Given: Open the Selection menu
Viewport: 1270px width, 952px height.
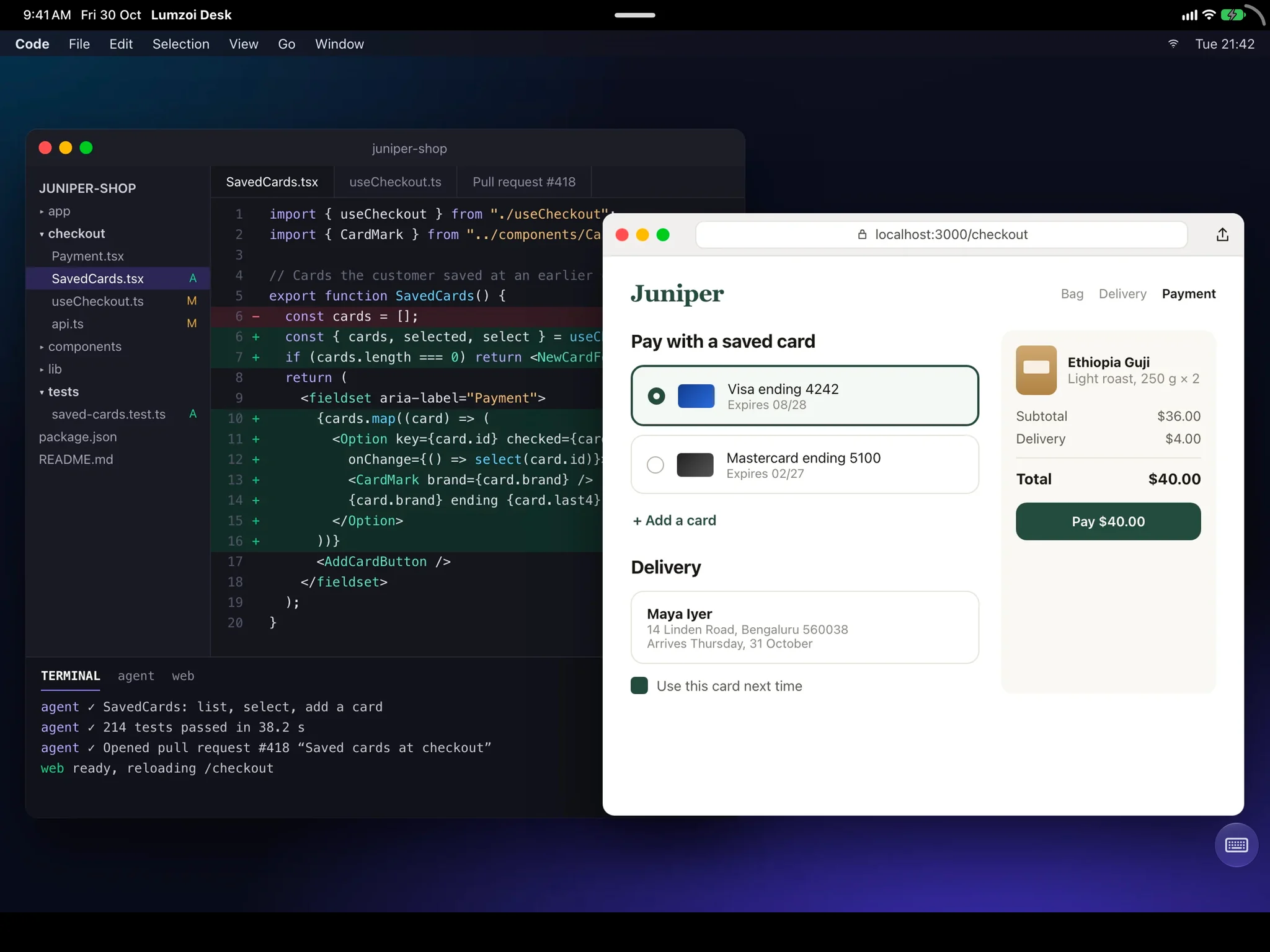Looking at the screenshot, I should (x=181, y=44).
